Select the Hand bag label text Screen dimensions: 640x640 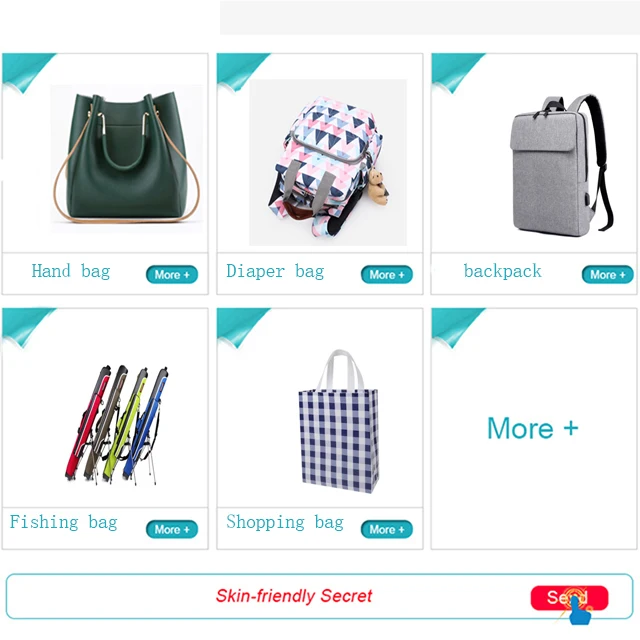(x=71, y=271)
